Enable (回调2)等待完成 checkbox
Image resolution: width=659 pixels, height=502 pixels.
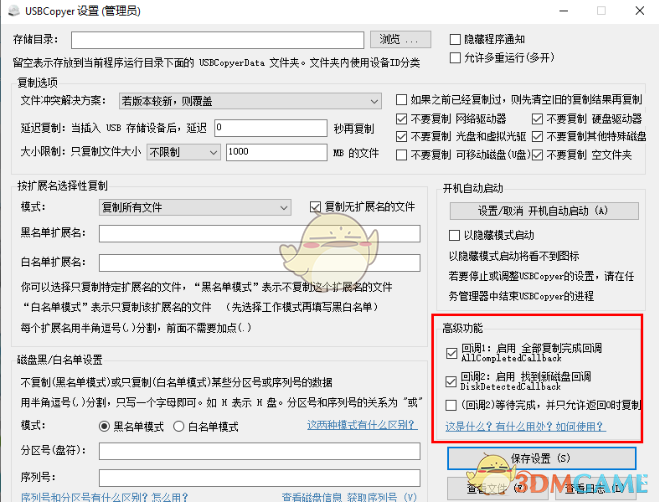pyautogui.click(x=451, y=405)
